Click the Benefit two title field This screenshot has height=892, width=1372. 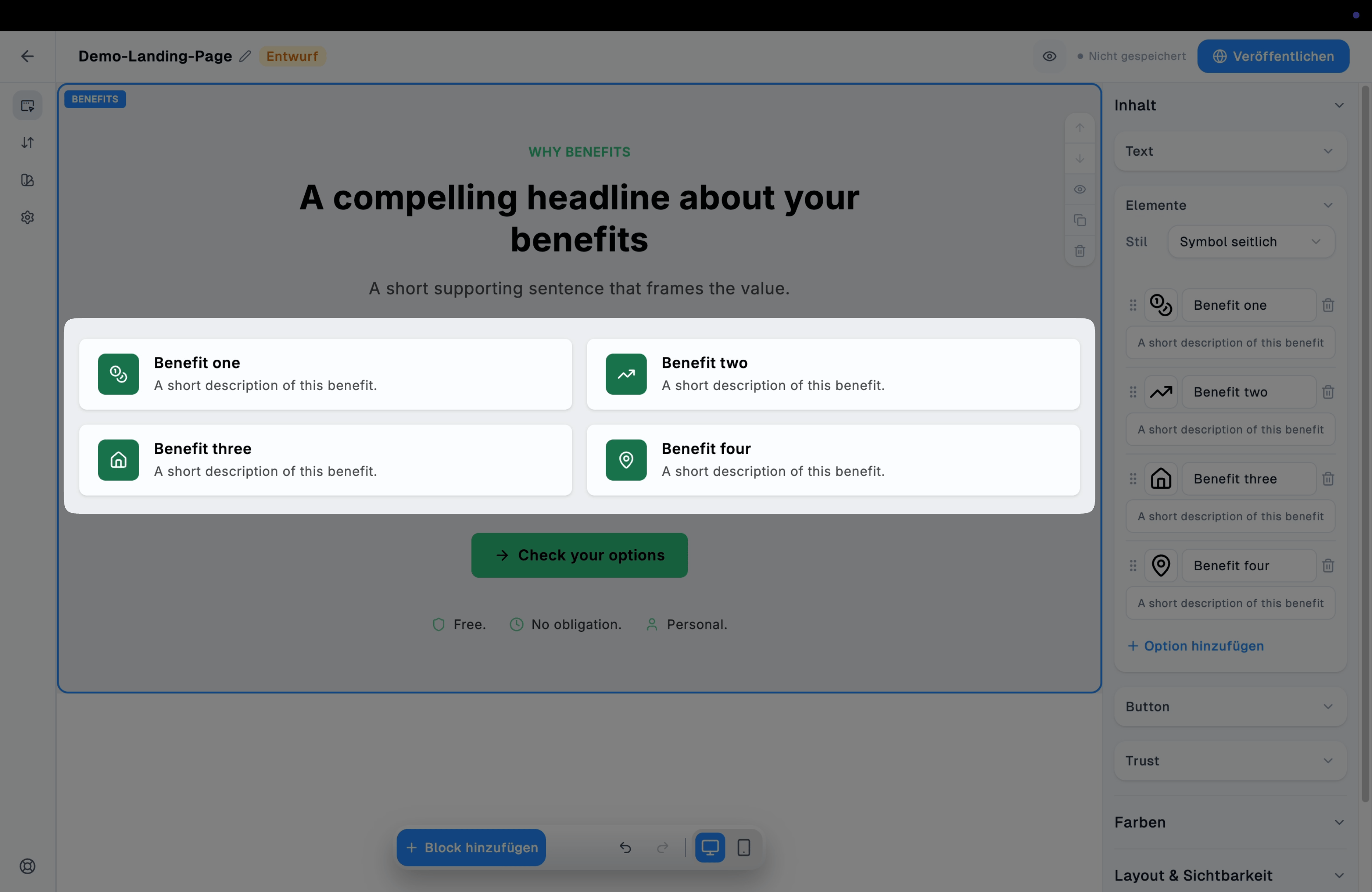1249,392
